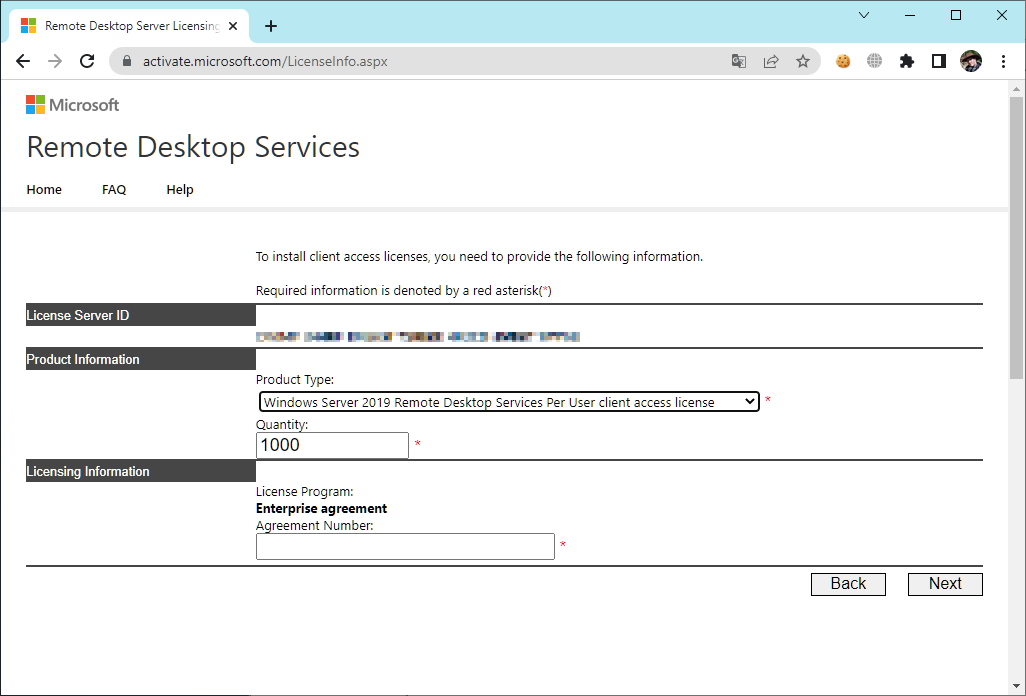Open the tab search chevron
The height and width of the screenshot is (696, 1026).
pos(864,15)
